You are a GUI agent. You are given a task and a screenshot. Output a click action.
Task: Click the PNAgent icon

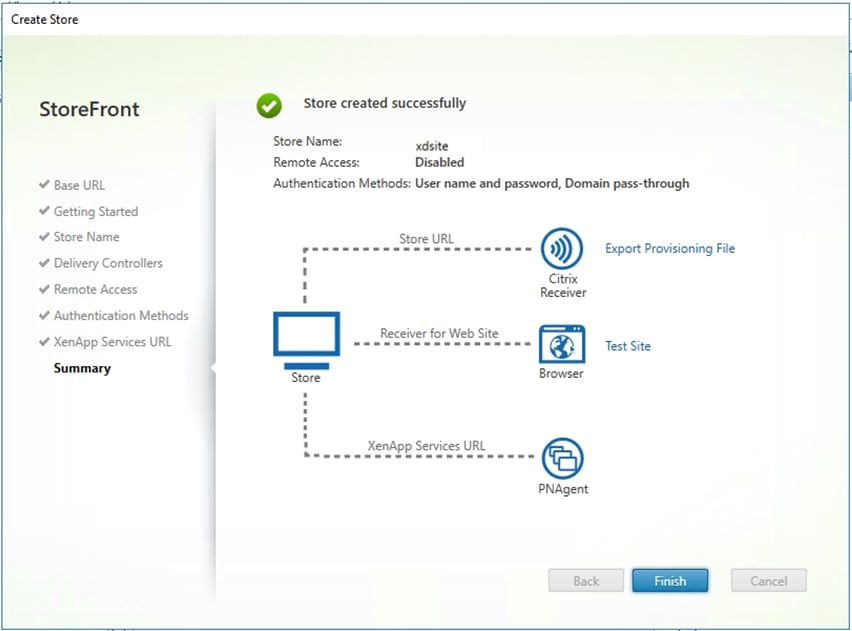click(561, 458)
